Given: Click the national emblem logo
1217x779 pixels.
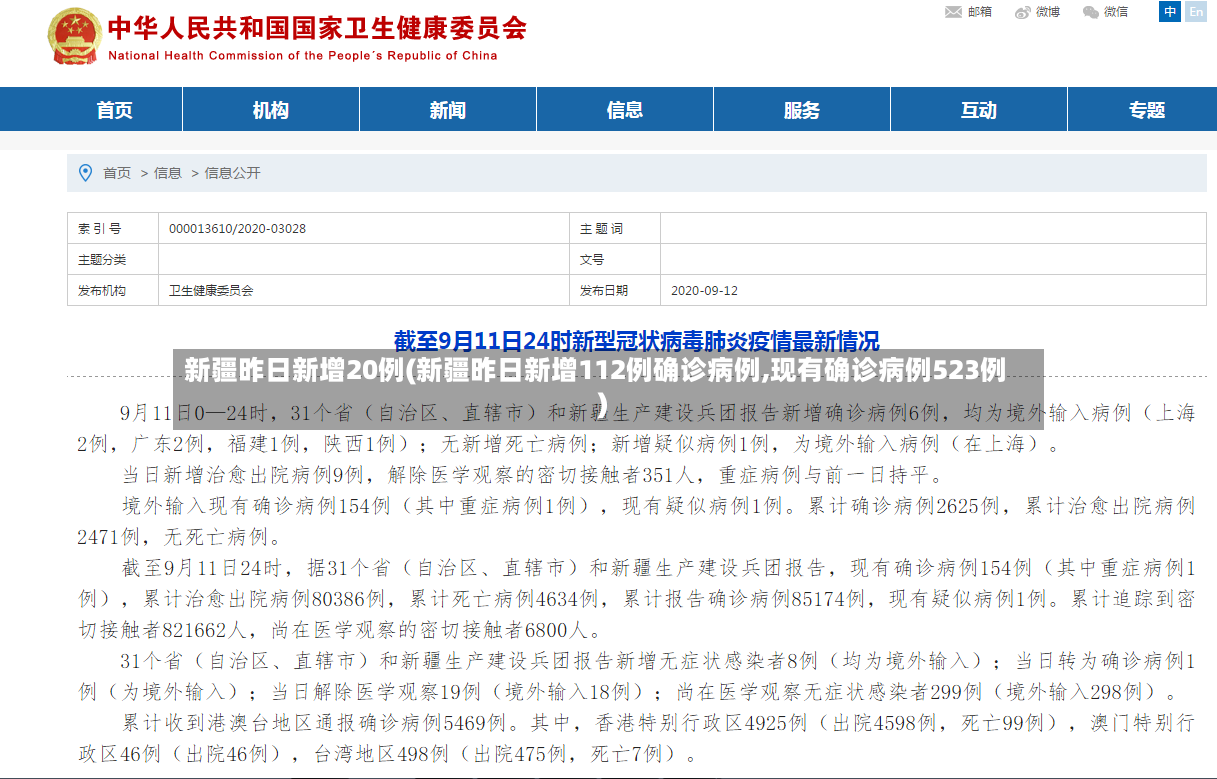Looking at the screenshot, I should point(74,37).
